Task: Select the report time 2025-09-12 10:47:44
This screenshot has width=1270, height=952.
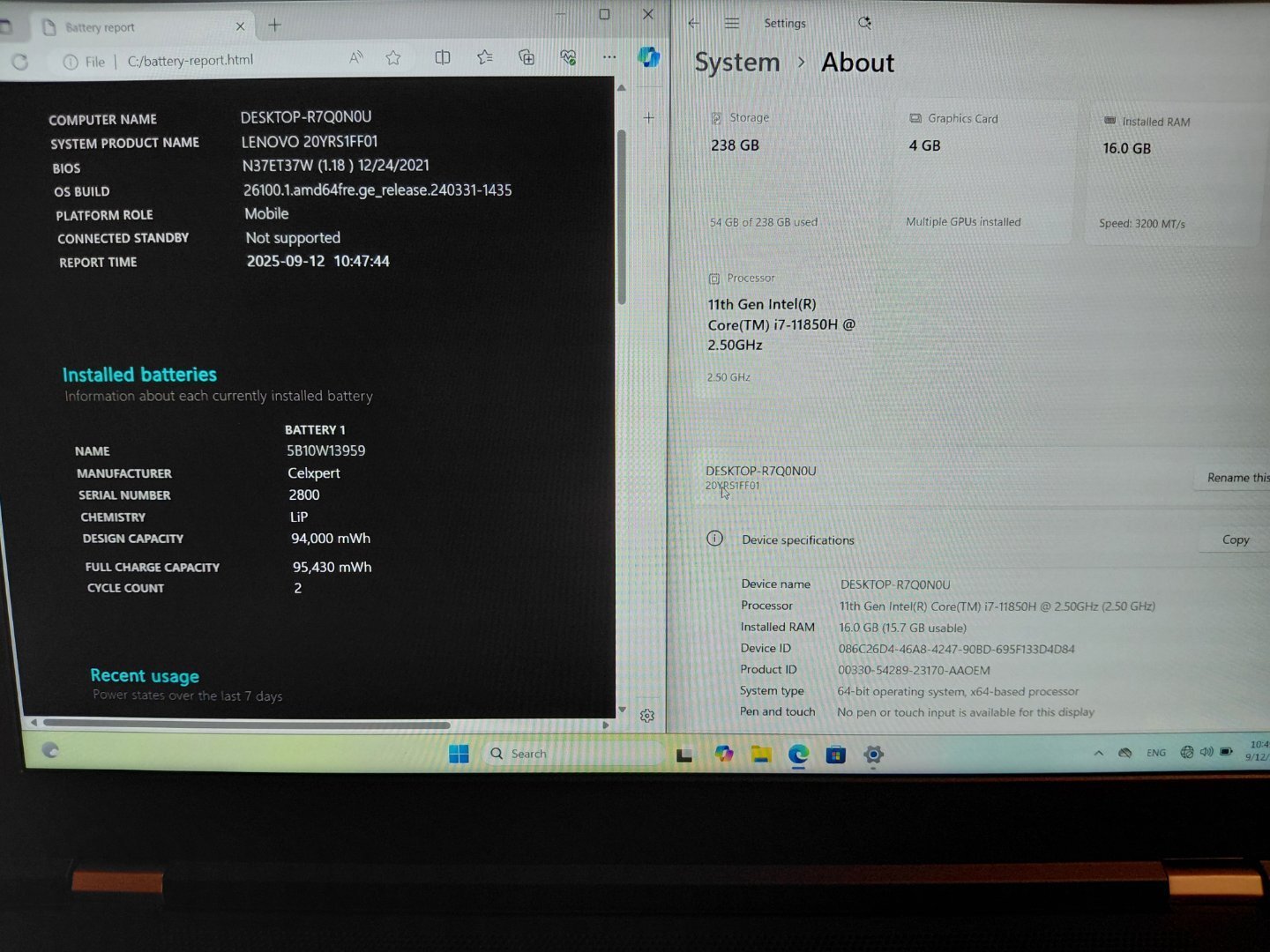Action: click(x=317, y=261)
